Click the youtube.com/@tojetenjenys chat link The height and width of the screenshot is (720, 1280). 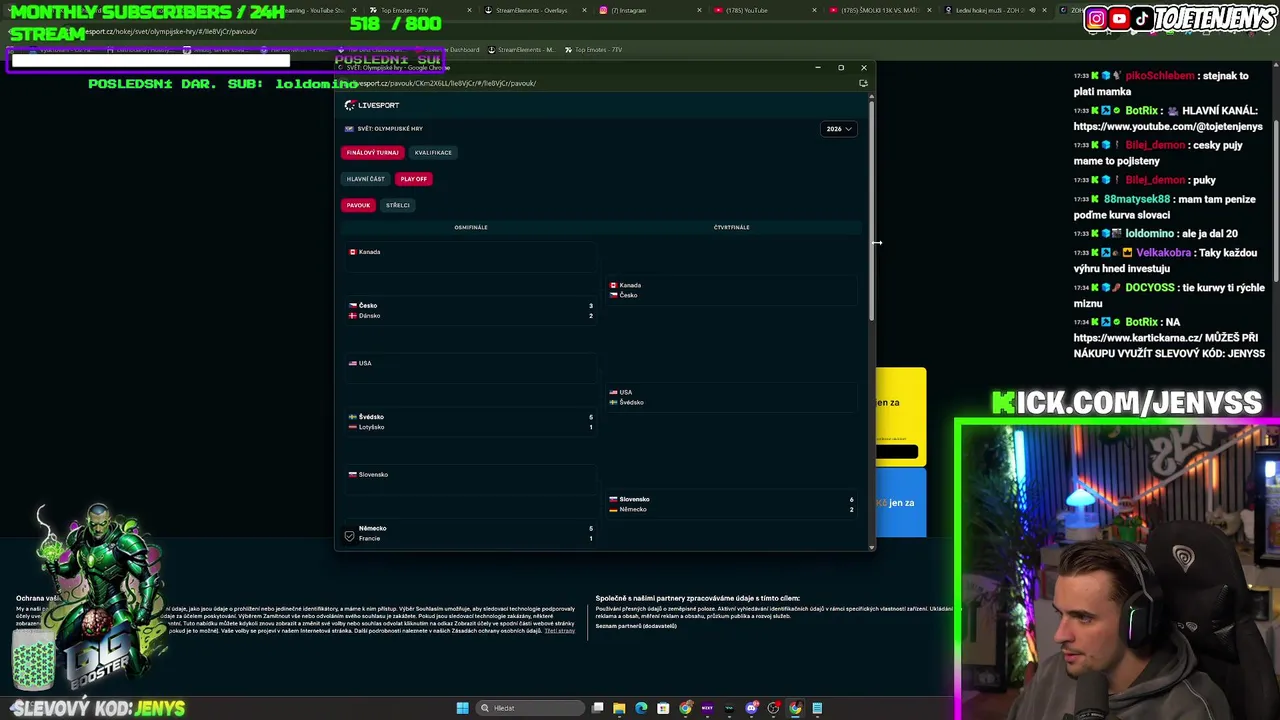coord(1168,127)
